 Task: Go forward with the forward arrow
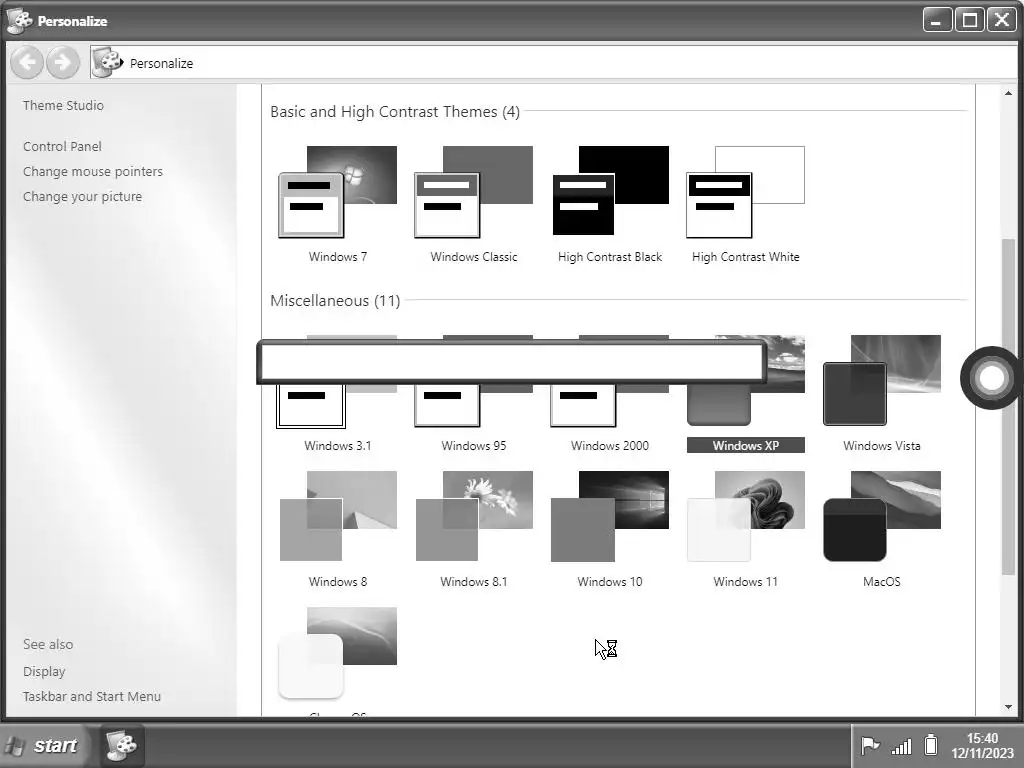[63, 63]
